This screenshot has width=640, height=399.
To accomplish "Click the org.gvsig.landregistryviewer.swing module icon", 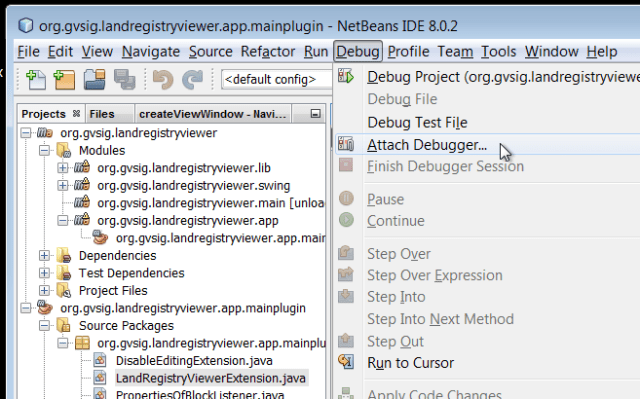I will click(82, 185).
